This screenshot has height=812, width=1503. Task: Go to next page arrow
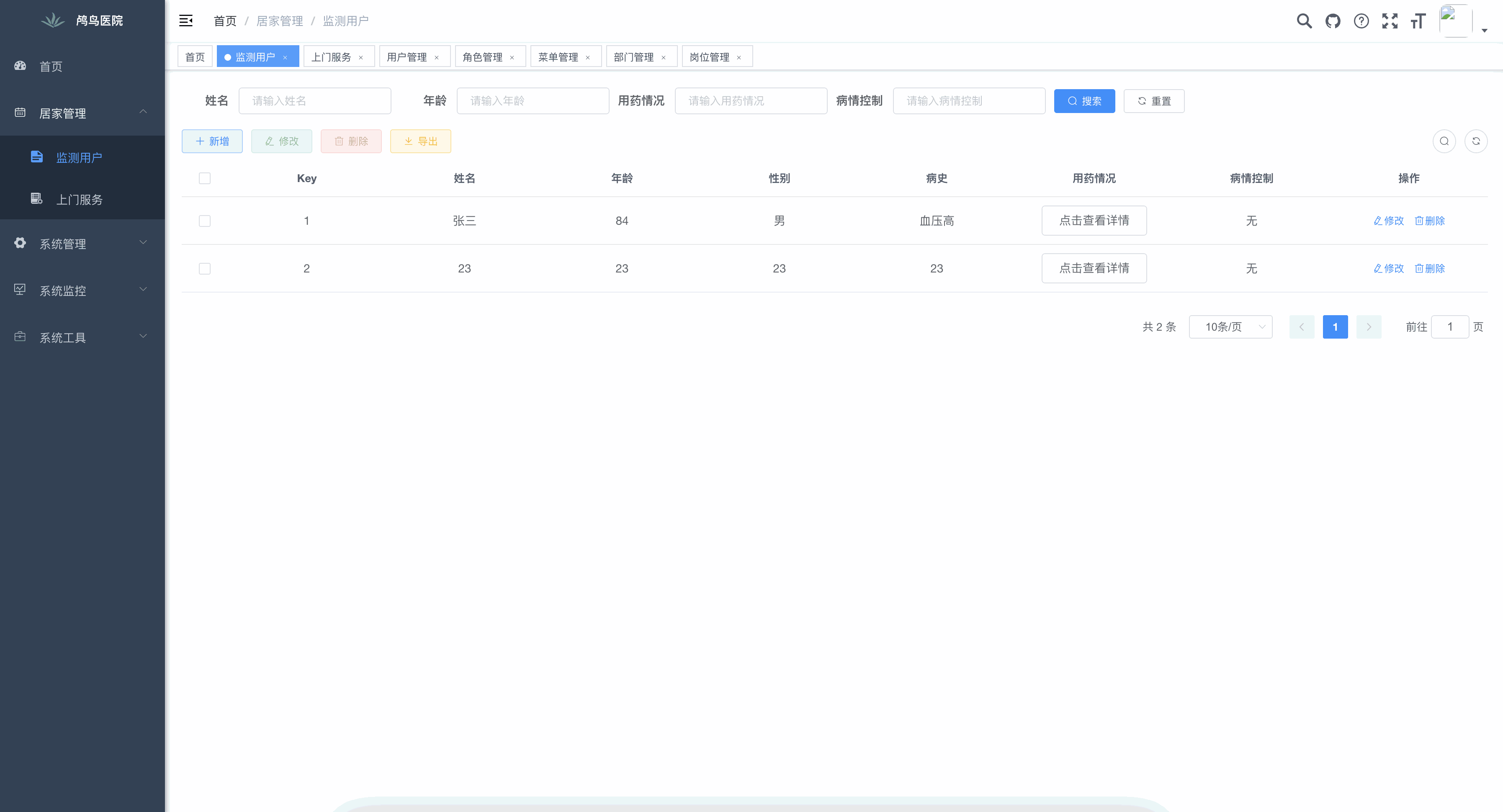[x=1369, y=326]
